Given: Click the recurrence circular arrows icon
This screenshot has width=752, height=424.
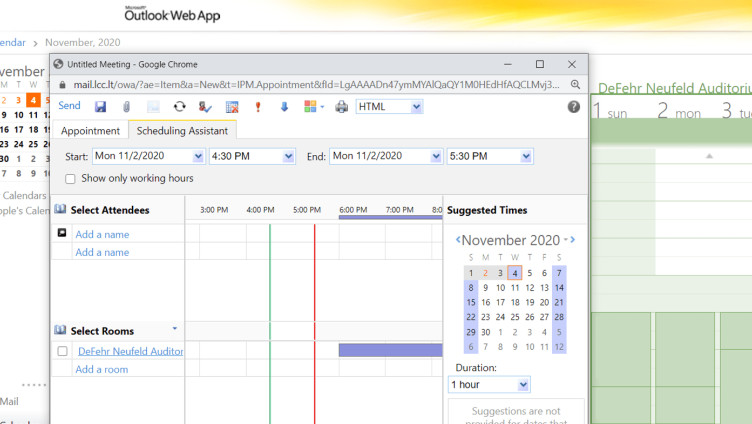Looking at the screenshot, I should tap(179, 107).
